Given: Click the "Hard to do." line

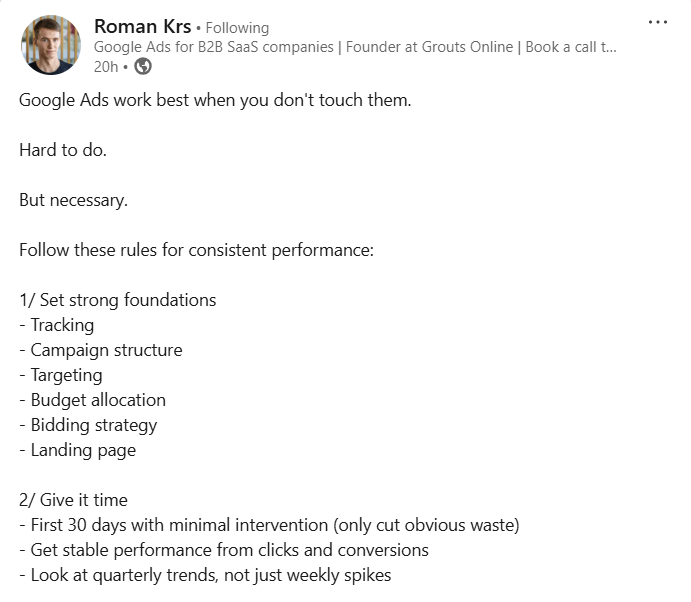Looking at the screenshot, I should [62, 150].
